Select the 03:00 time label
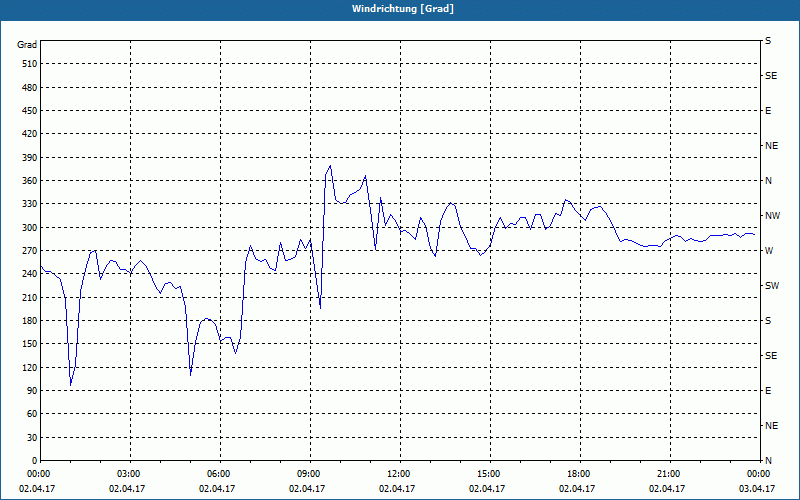This screenshot has width=800, height=500. pos(131,474)
